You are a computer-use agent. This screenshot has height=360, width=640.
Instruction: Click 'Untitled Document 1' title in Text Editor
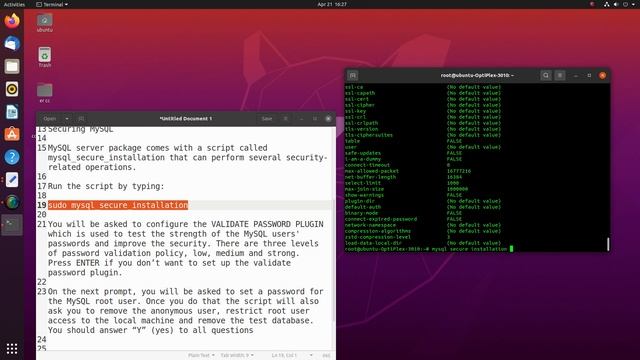click(x=186, y=118)
